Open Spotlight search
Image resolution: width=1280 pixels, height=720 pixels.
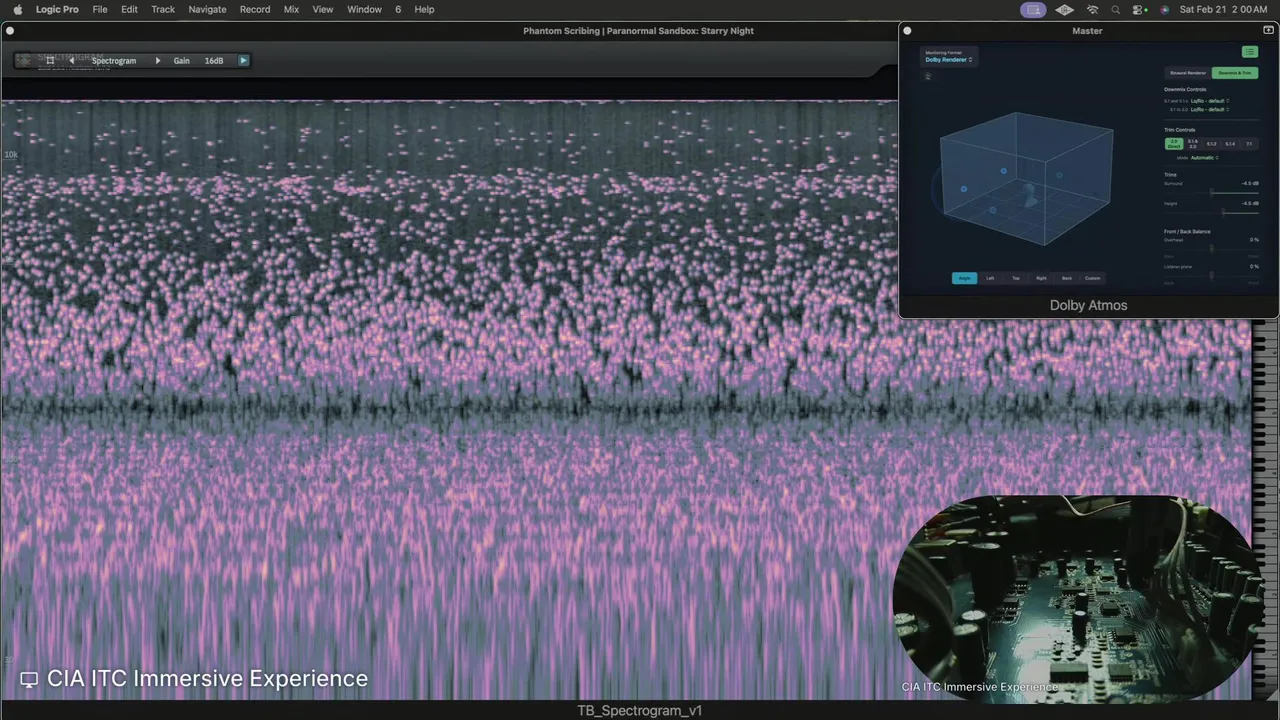tap(1115, 9)
